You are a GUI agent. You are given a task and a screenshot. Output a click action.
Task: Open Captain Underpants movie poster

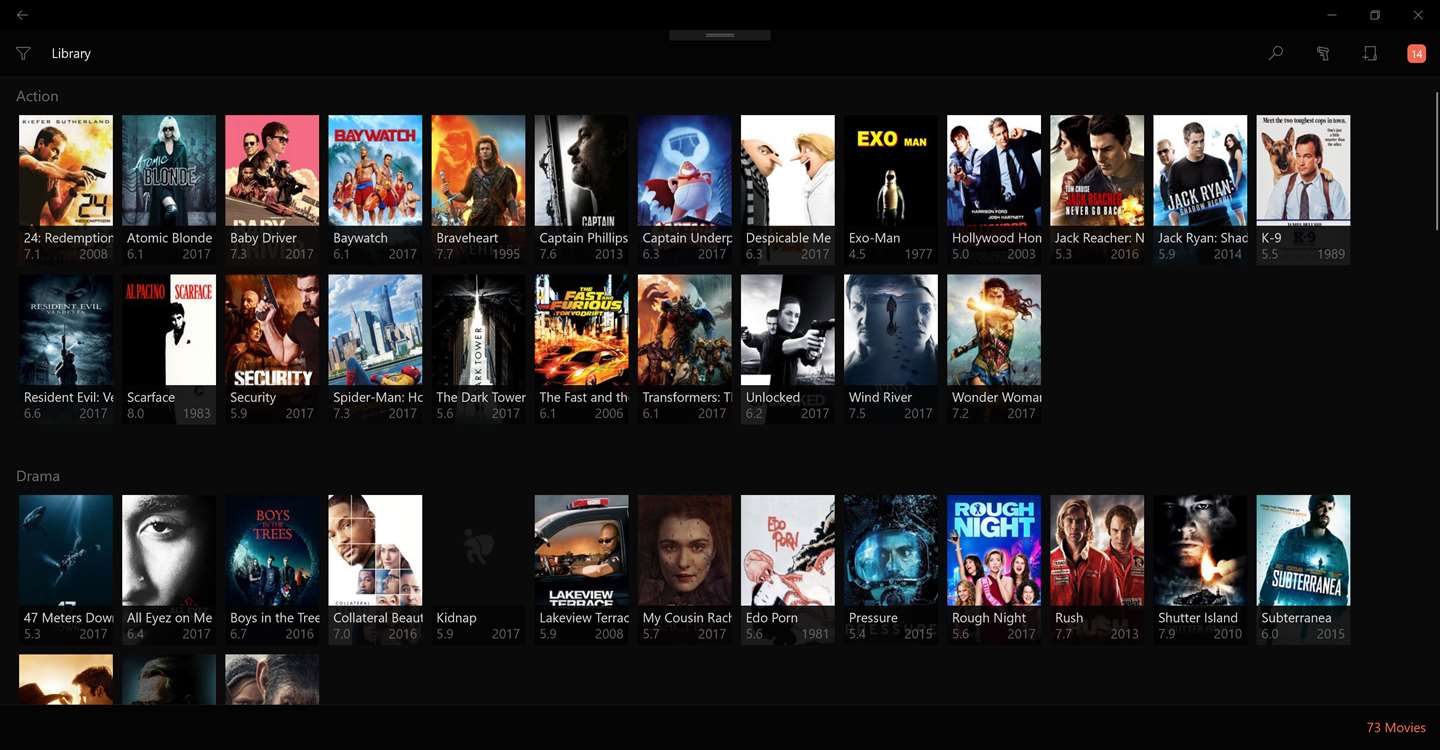coord(684,190)
